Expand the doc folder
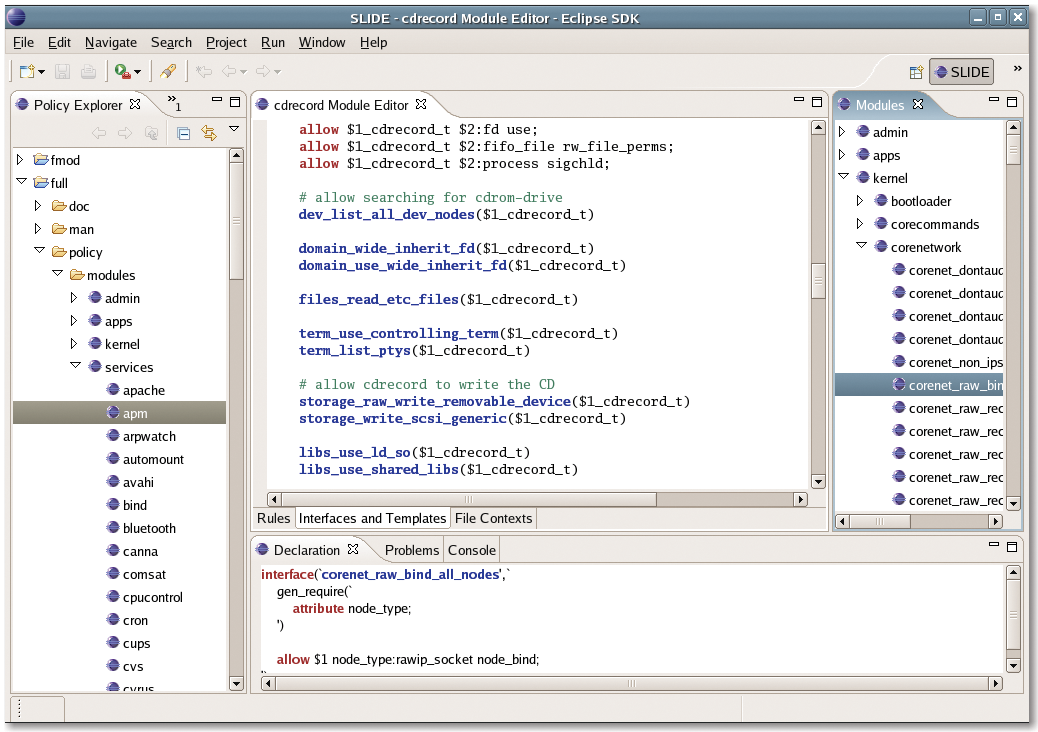The height and width of the screenshot is (732, 1038). [38, 206]
